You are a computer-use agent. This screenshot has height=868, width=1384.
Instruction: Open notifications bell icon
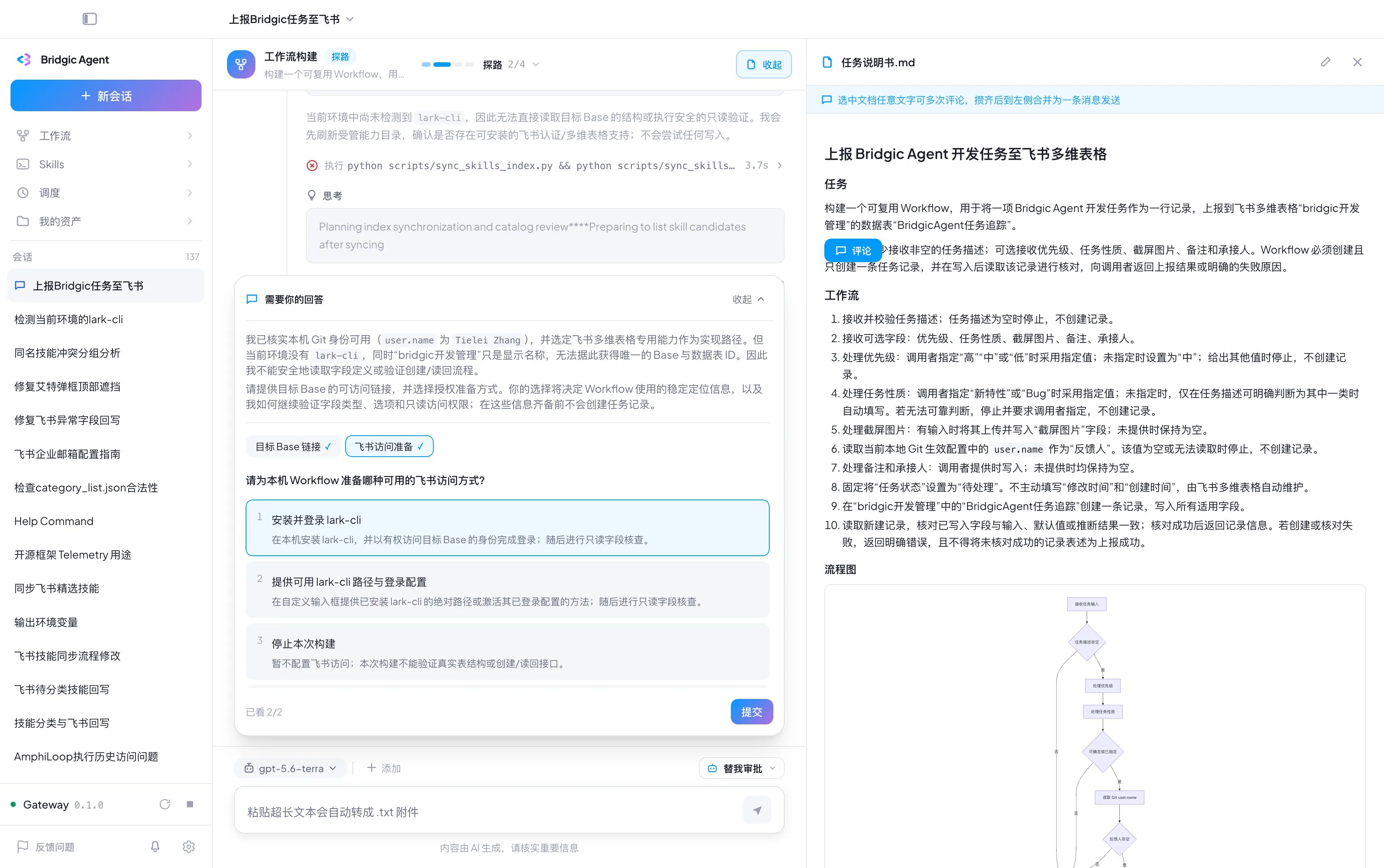(155, 847)
